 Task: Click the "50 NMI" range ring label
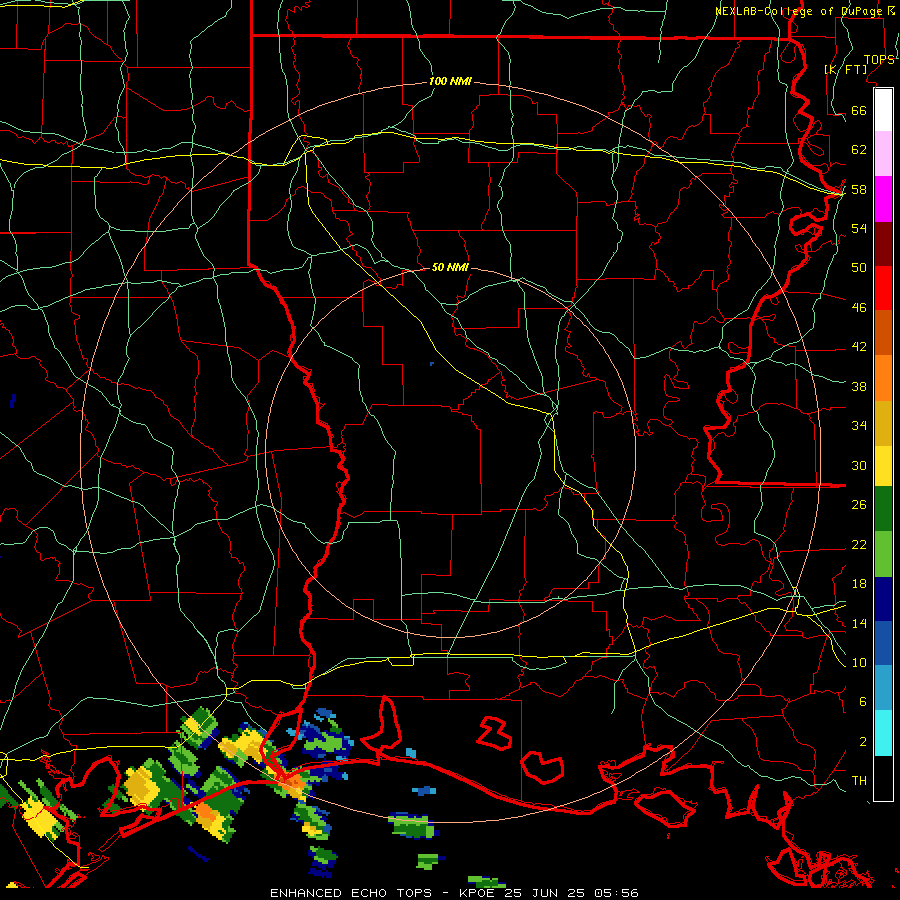click(x=450, y=267)
